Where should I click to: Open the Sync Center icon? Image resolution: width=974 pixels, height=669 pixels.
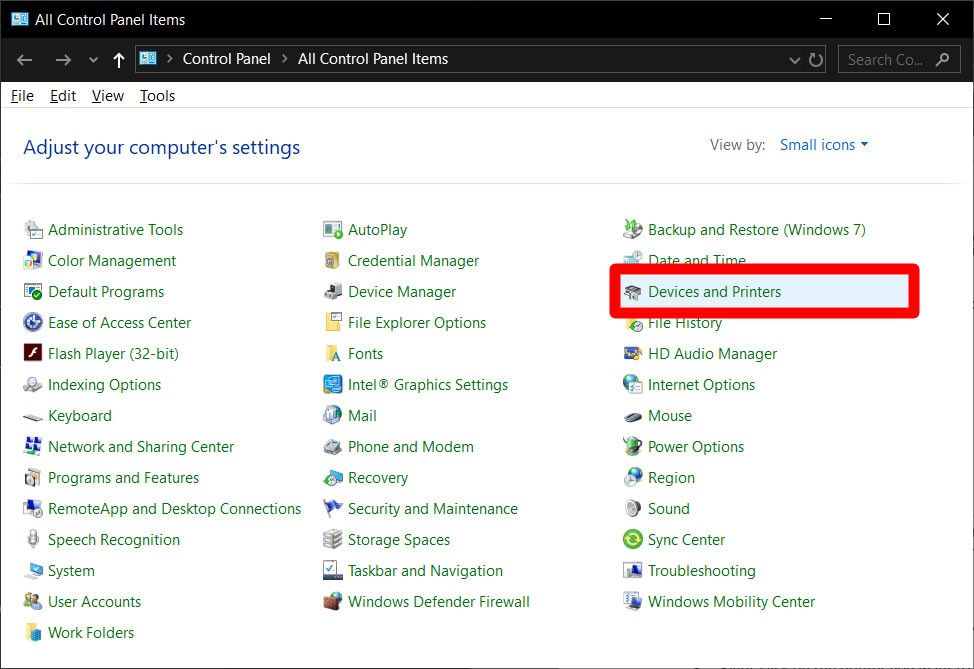point(632,540)
